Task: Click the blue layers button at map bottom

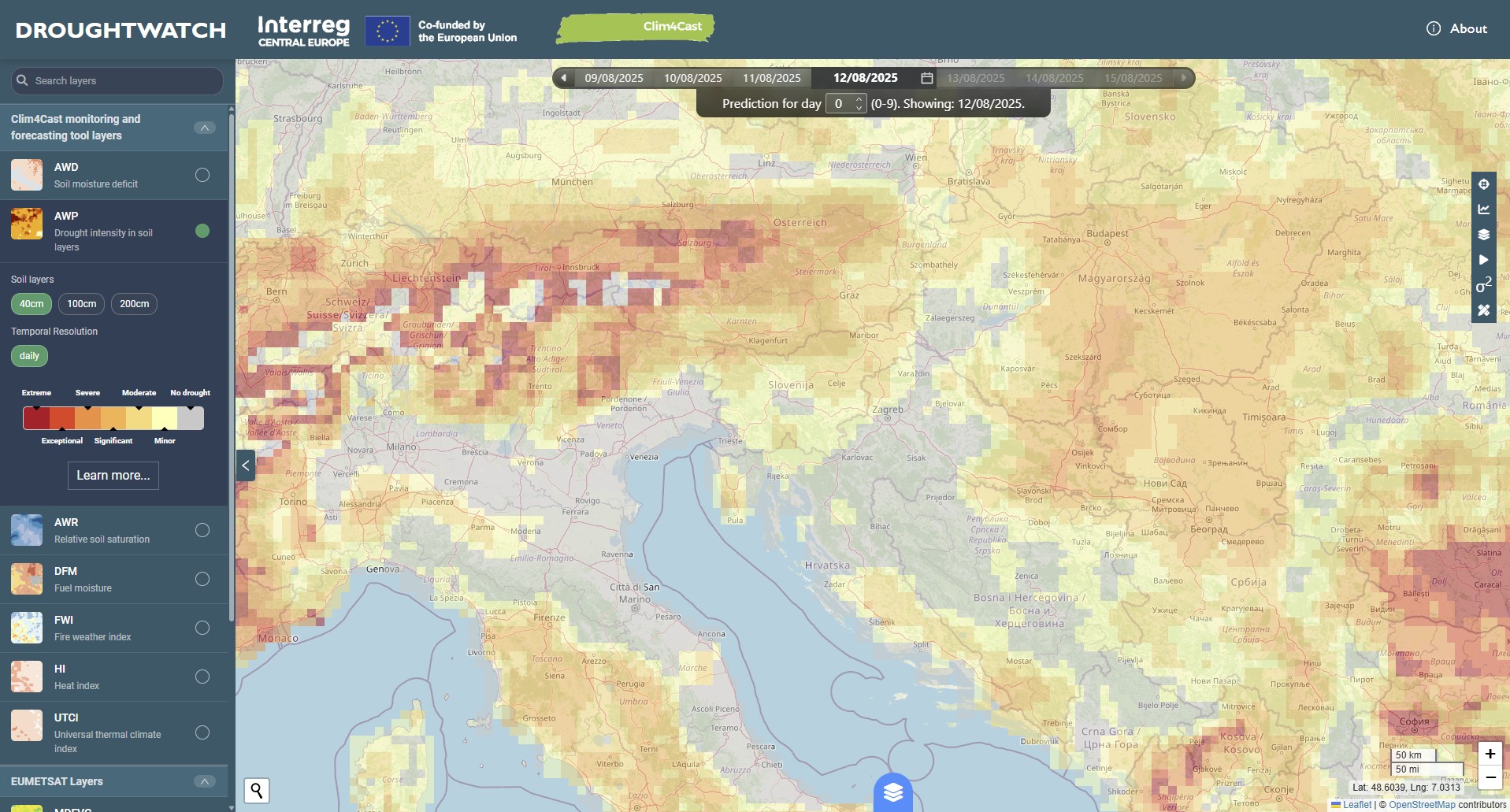Action: pyautogui.click(x=892, y=792)
